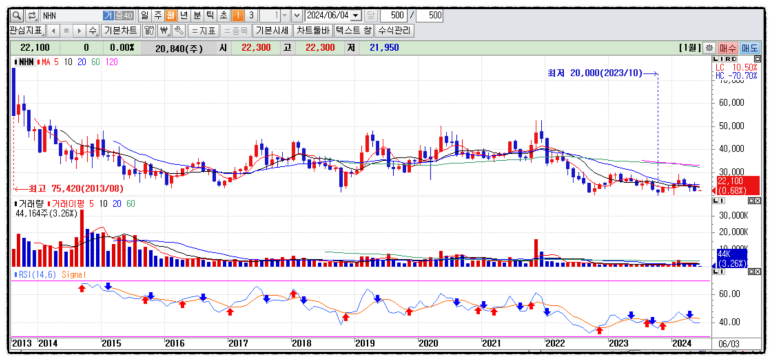Viewport: 773px width, 361px height.
Task: Open the 수 adjusted price dropdown button
Action: click(x=92, y=31)
